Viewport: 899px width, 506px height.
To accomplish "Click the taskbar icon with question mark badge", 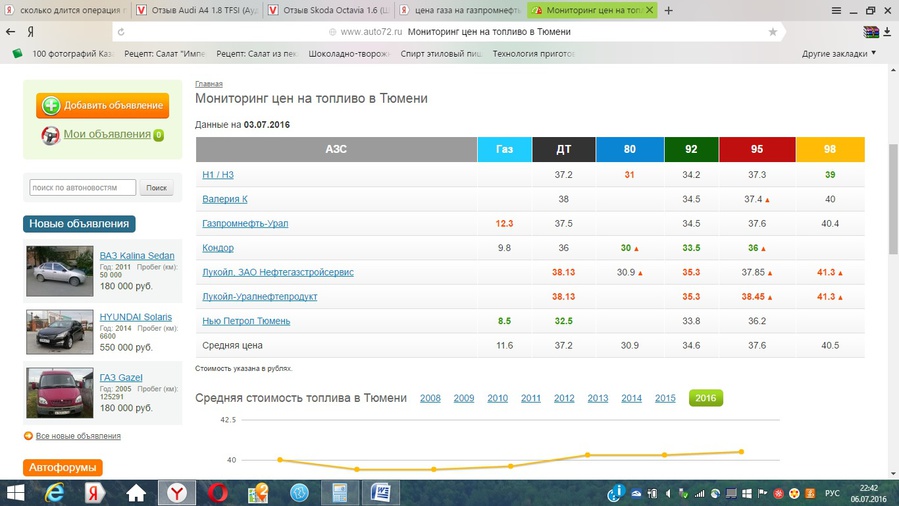I will coord(259,493).
